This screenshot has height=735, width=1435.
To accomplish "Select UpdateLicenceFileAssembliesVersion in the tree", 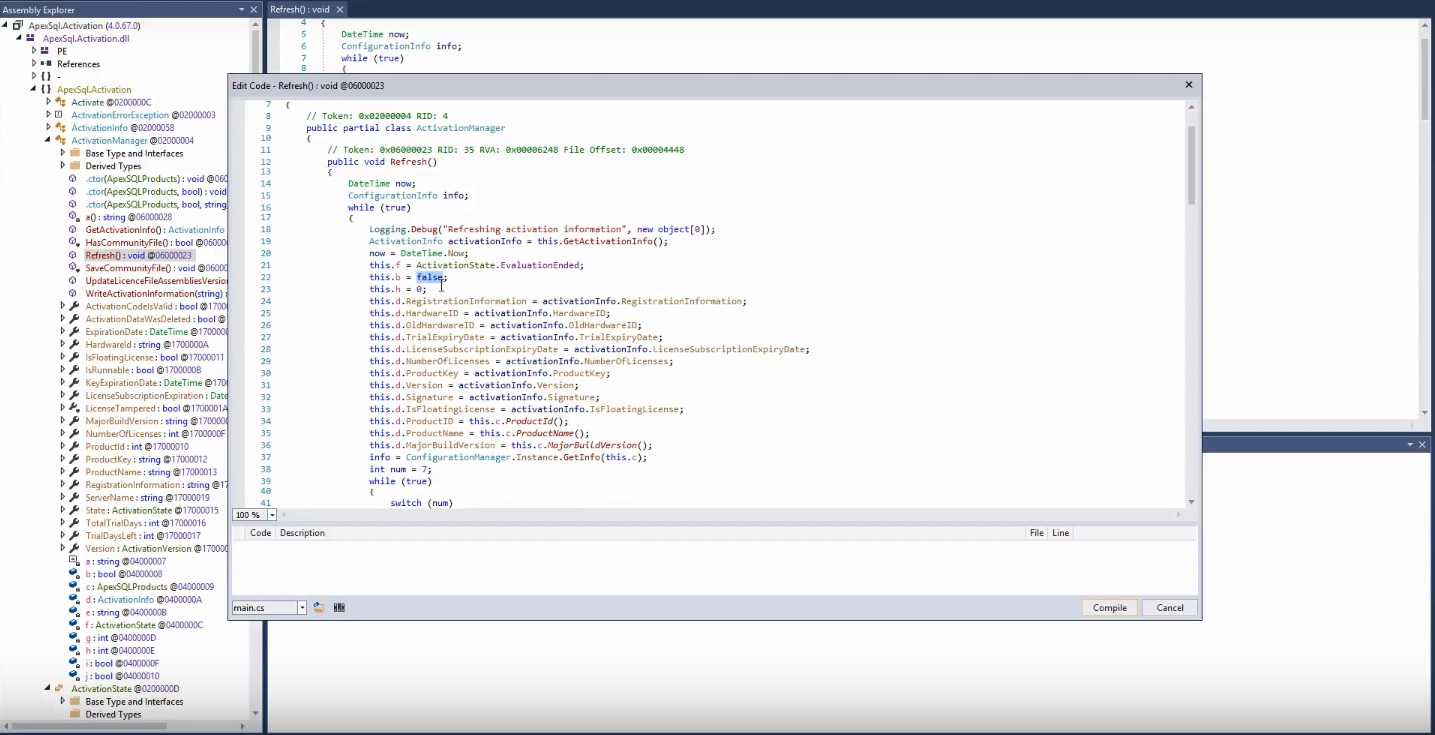I will [156, 281].
